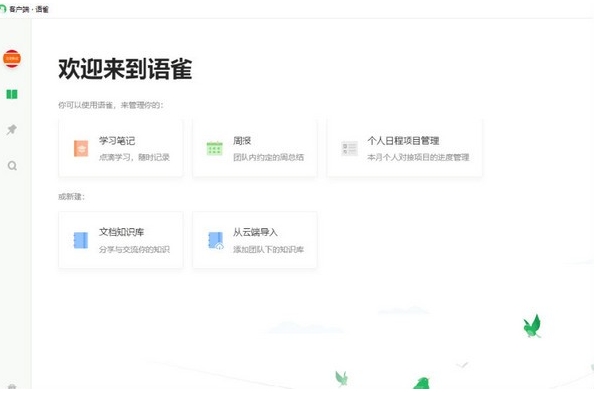Screen dimensions: 598x395
Task: Click the green 周报 calendar icon
Action: pos(215,148)
